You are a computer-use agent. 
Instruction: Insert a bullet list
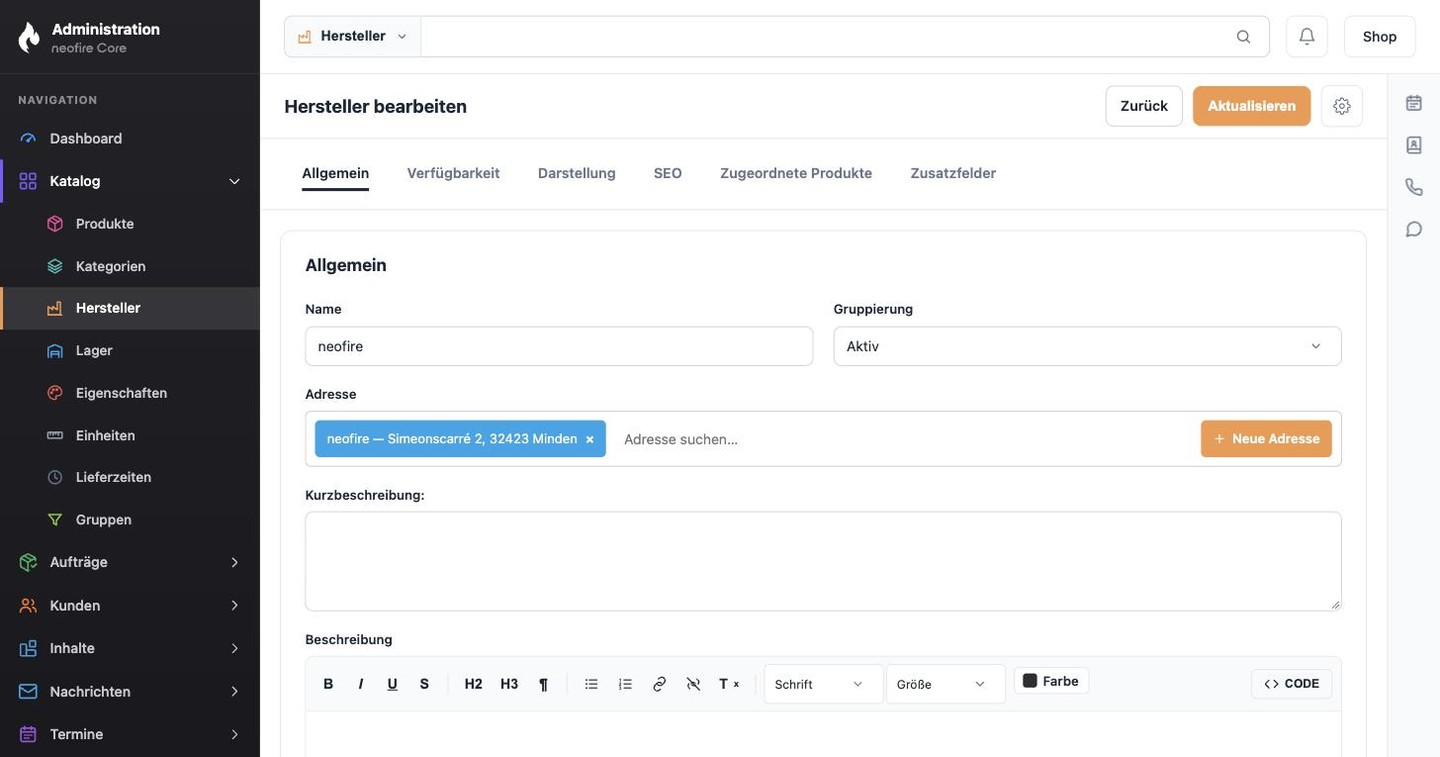click(591, 684)
